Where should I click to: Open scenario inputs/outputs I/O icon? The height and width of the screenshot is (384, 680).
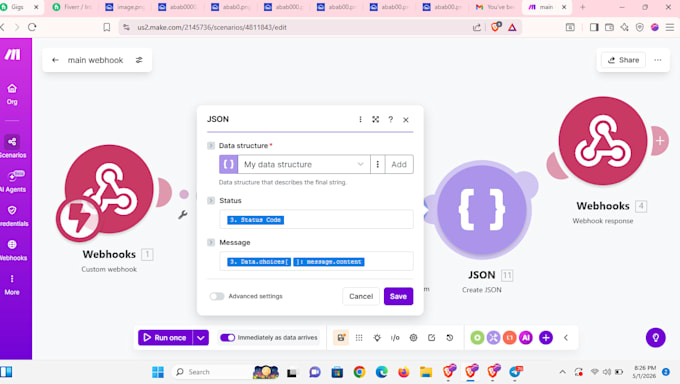395,338
